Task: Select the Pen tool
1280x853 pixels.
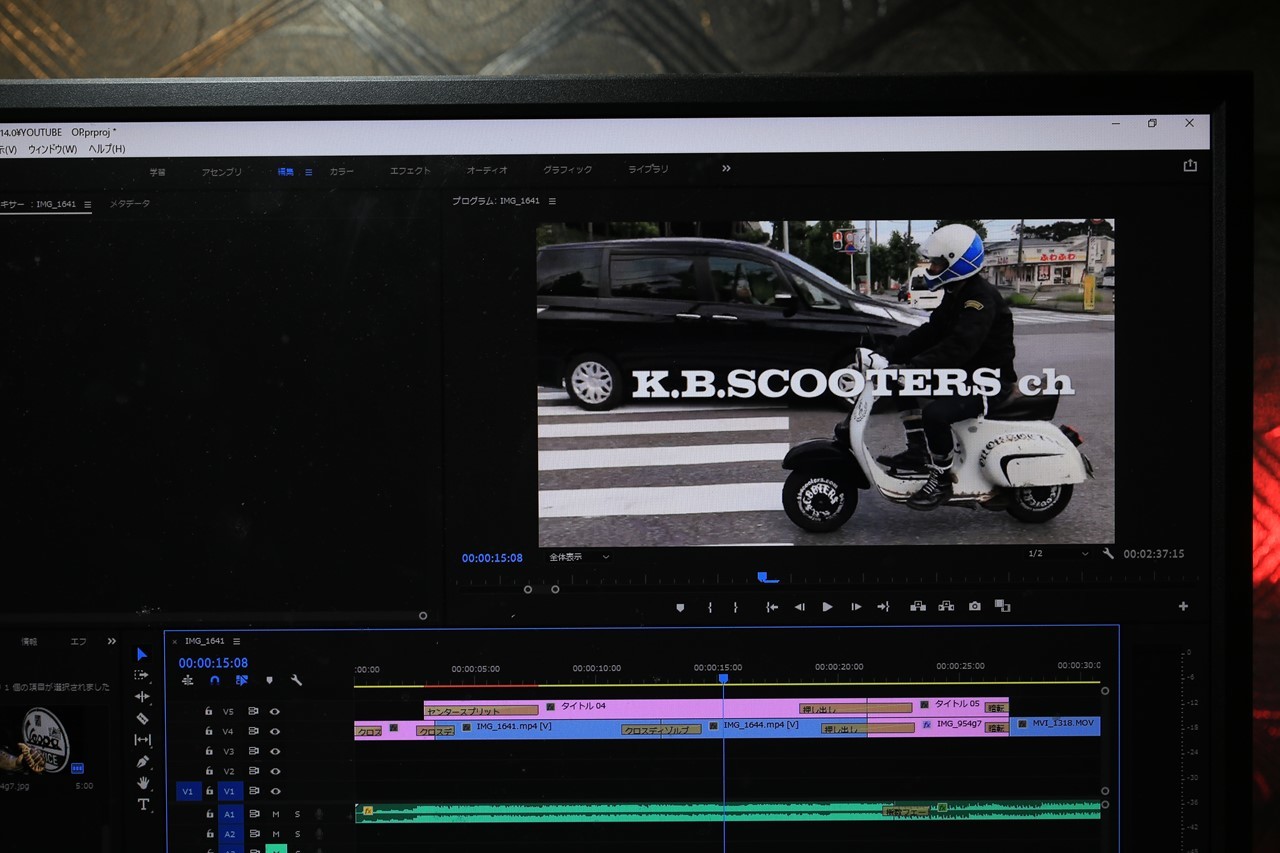Action: 142,761
